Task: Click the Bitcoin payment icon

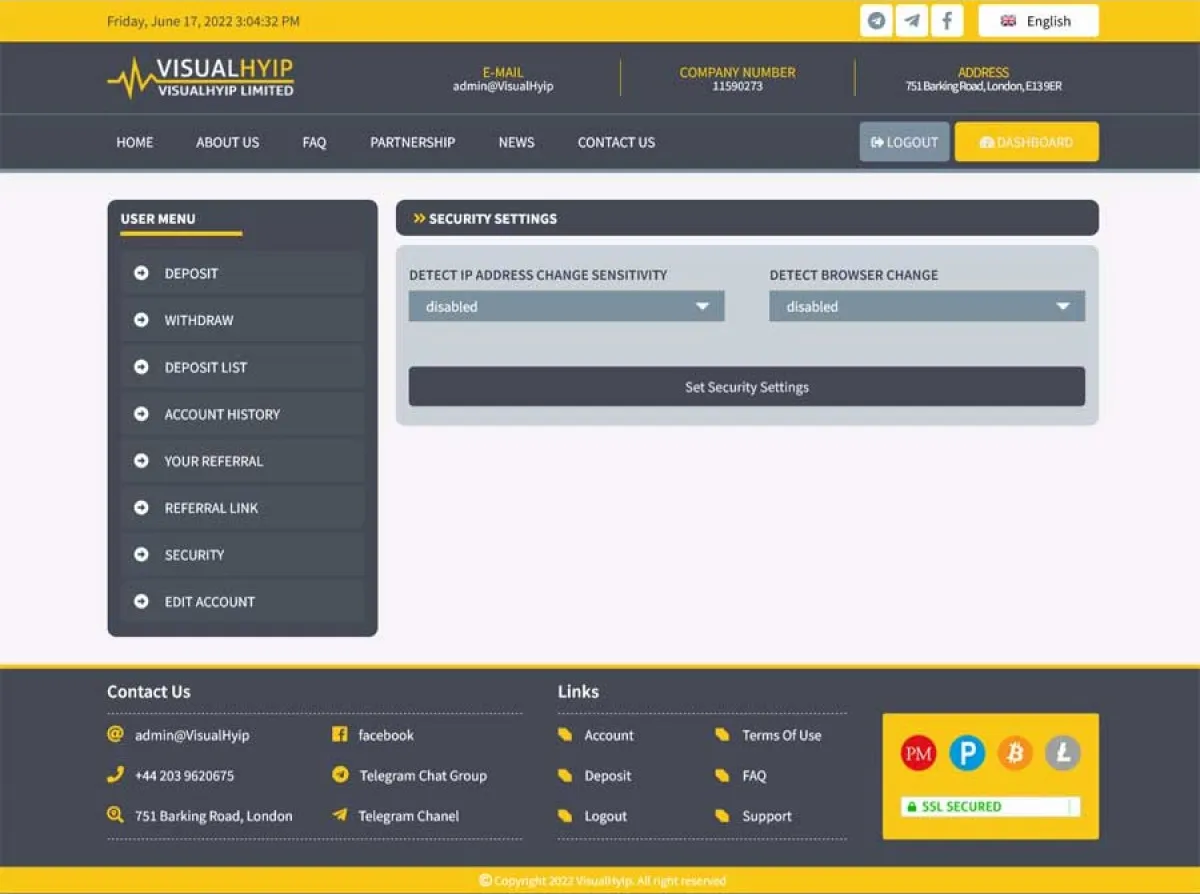Action: [1015, 753]
